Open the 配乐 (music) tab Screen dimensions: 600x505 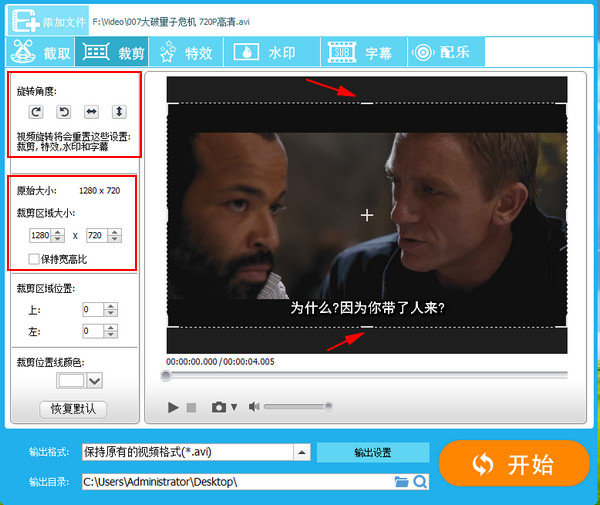click(446, 52)
